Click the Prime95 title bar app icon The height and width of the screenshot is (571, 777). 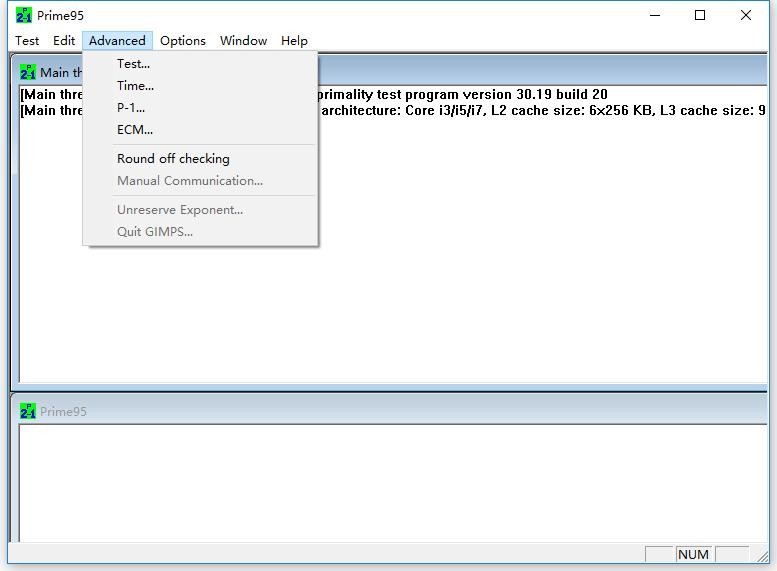tap(23, 15)
